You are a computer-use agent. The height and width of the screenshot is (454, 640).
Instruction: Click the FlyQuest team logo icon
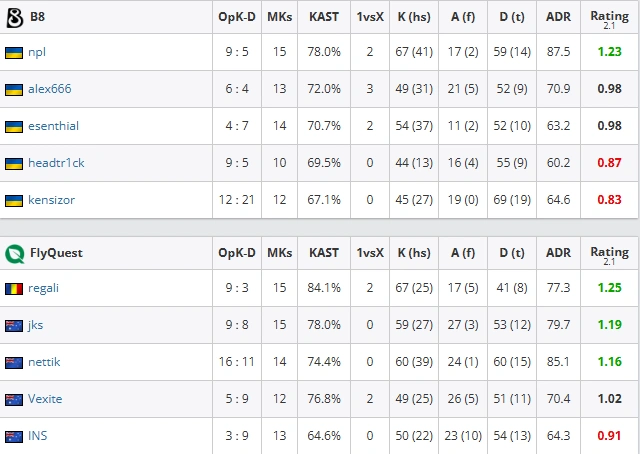coord(15,254)
